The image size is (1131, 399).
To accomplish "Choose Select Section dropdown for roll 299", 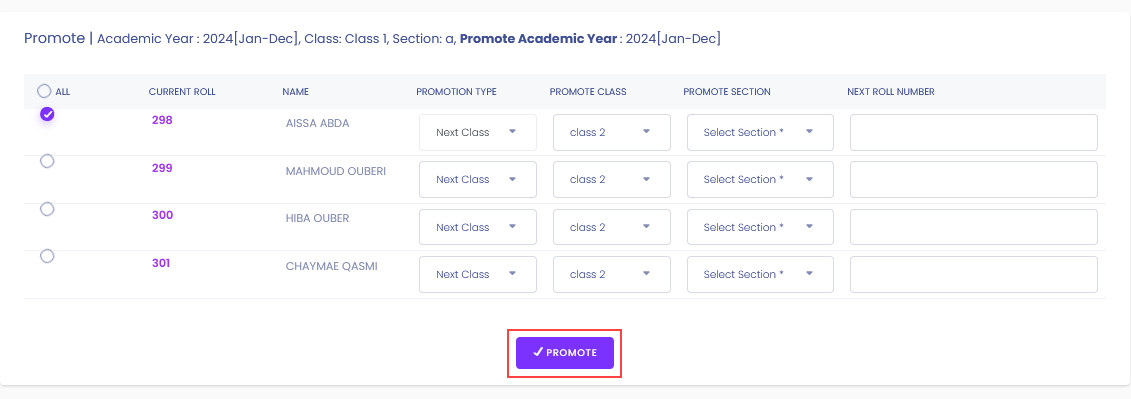I will [760, 179].
